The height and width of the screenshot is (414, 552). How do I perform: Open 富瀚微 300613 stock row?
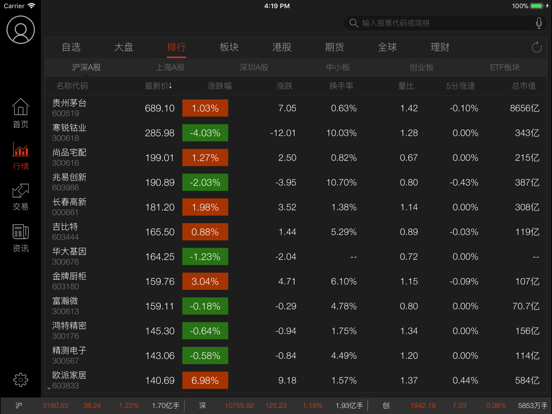(x=296, y=306)
